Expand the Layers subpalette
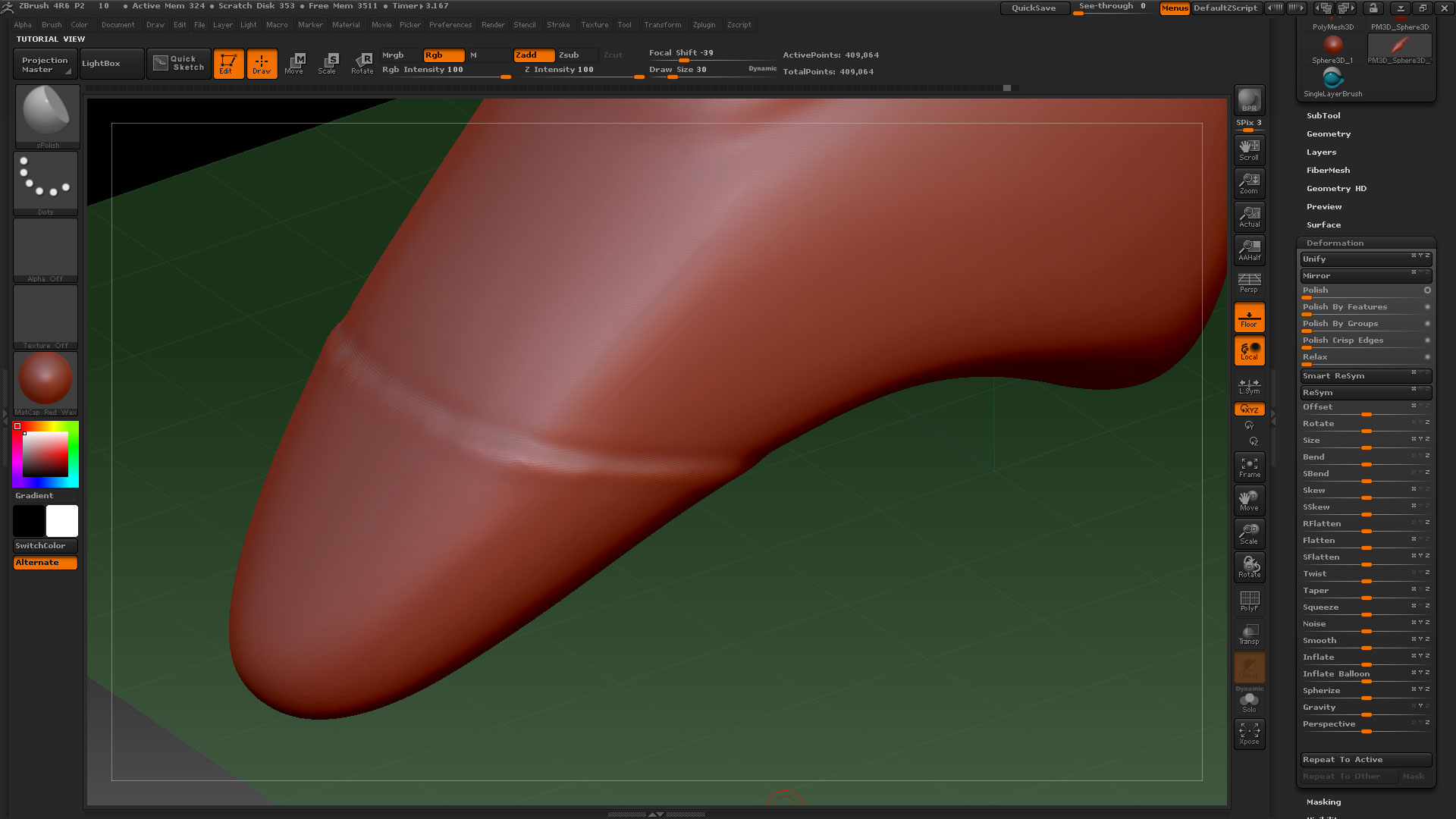 [x=1321, y=152]
